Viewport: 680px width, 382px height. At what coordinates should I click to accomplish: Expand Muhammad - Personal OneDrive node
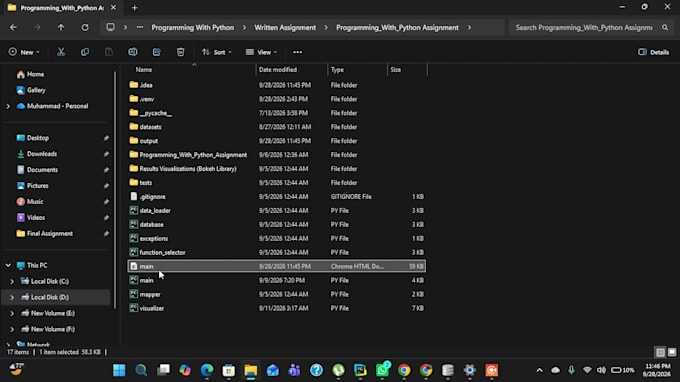click(x=8, y=106)
